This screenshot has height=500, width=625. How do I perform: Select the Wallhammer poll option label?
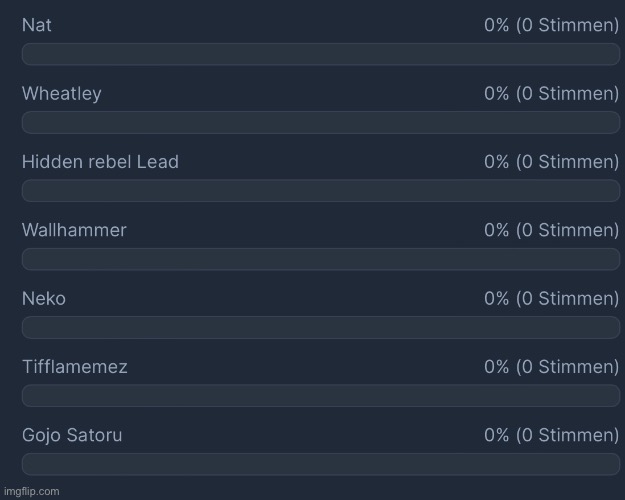74,230
